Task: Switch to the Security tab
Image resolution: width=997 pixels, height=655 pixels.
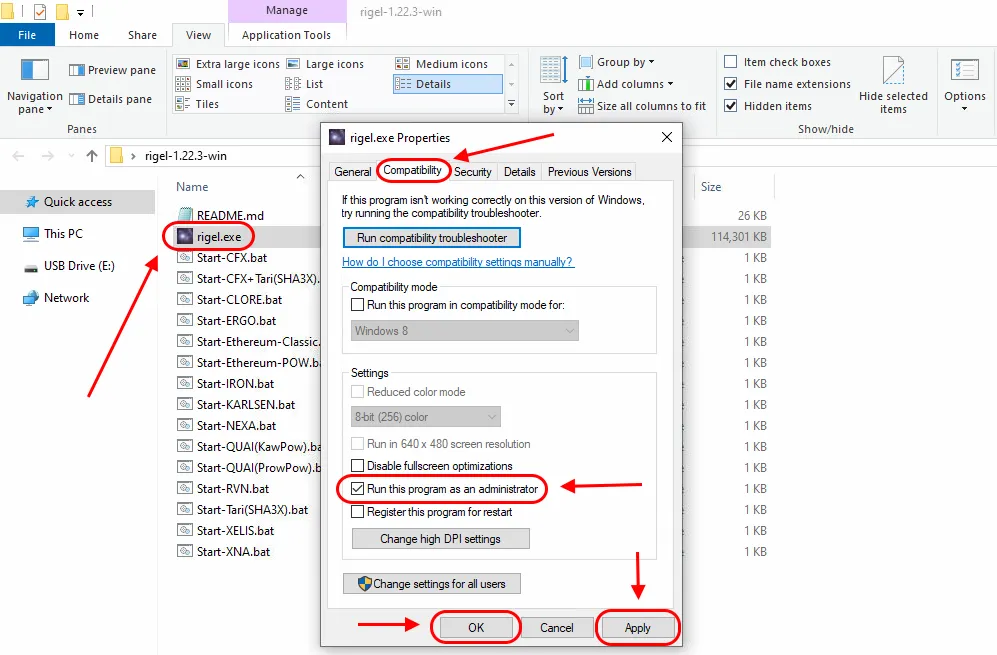Action: point(473,172)
